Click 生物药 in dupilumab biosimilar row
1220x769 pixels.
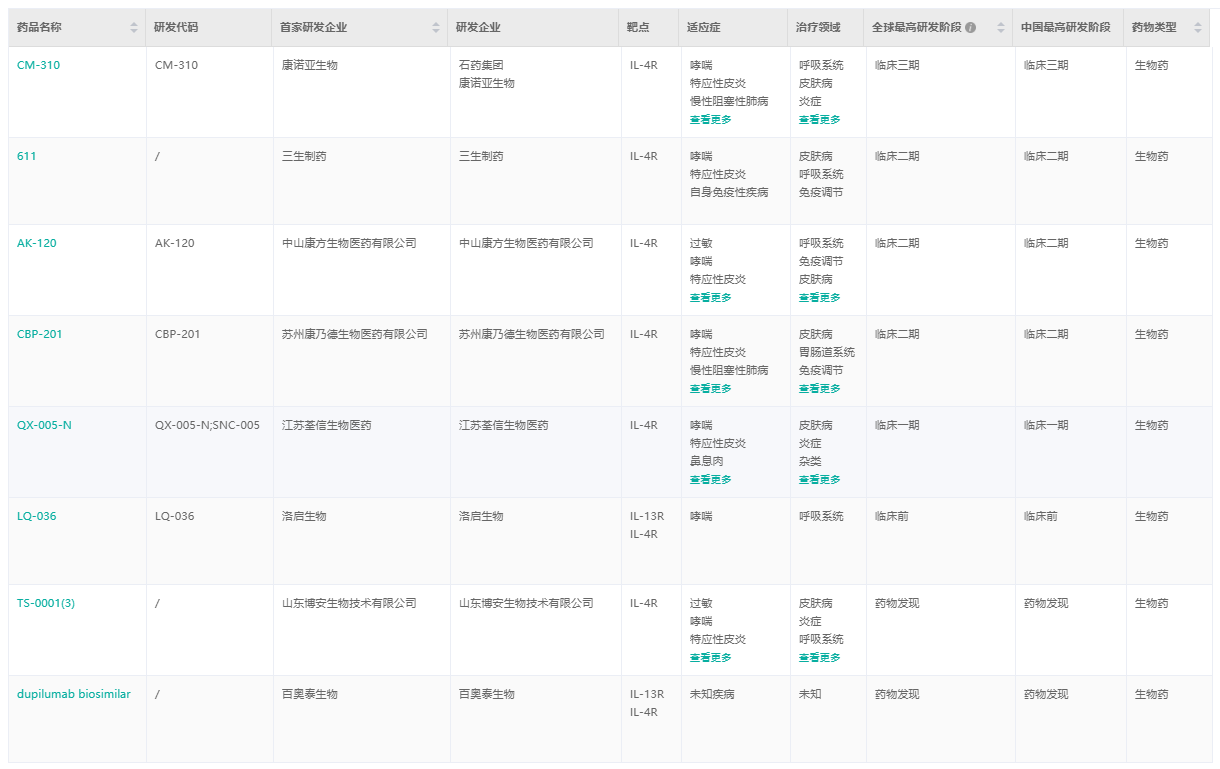(1151, 694)
